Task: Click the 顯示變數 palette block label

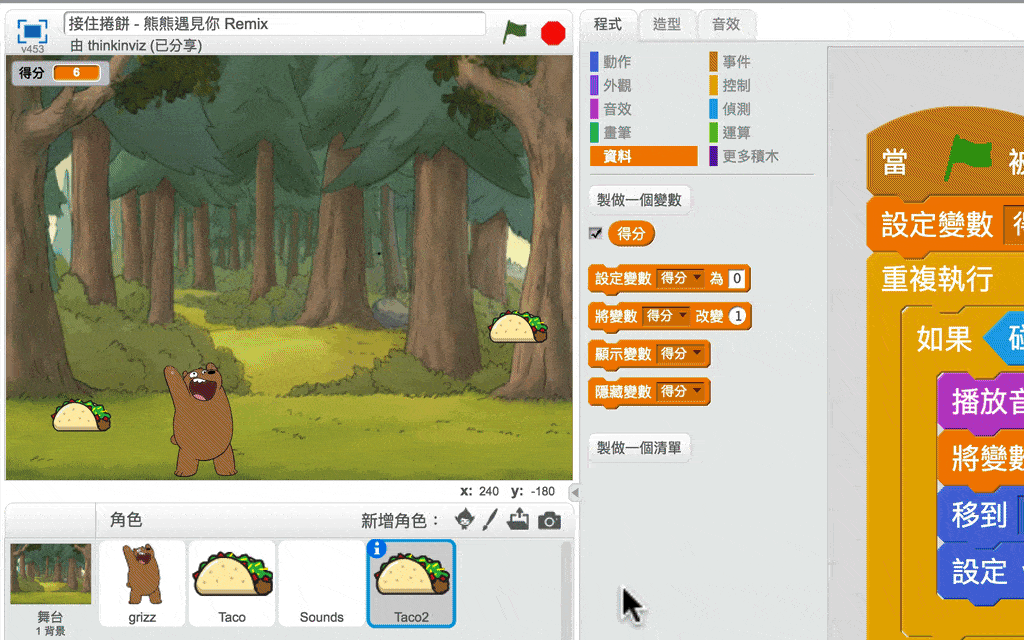Action: point(623,354)
